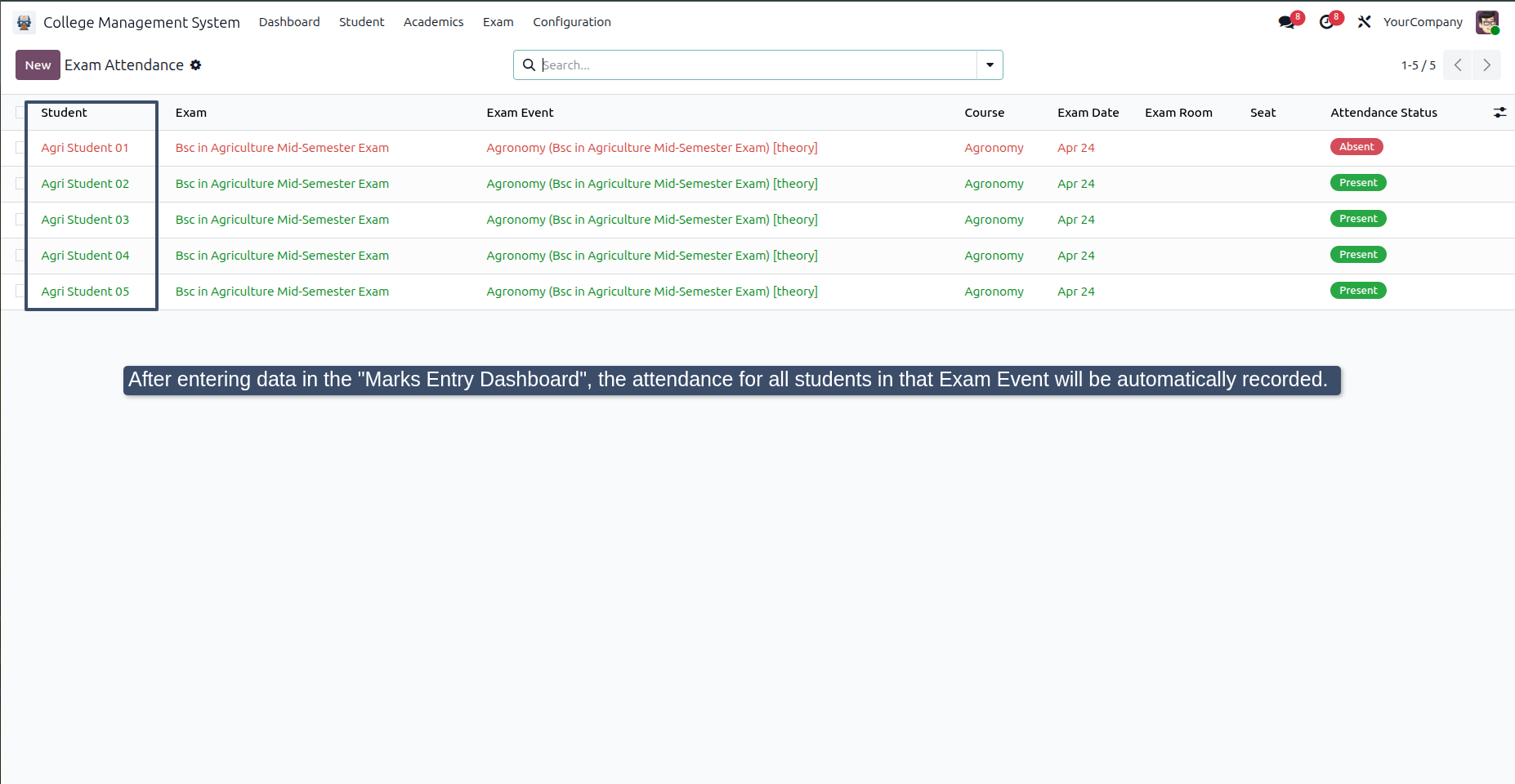The width and height of the screenshot is (1515, 784).
Task: Sort by the Exam Date column header
Action: [1088, 113]
